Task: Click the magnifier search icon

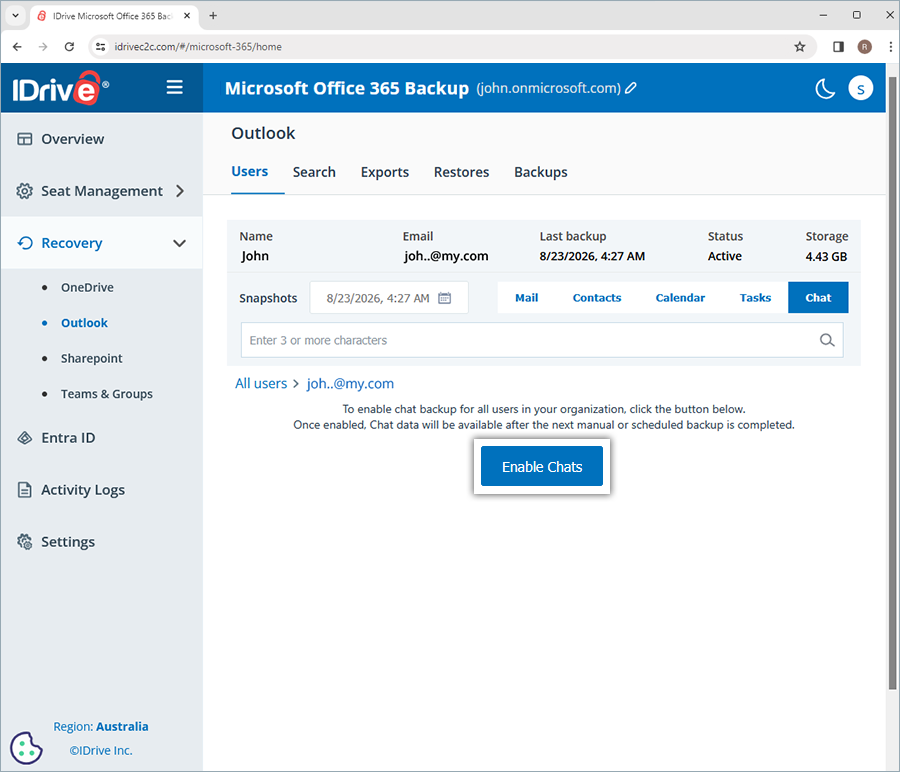Action: click(x=827, y=340)
